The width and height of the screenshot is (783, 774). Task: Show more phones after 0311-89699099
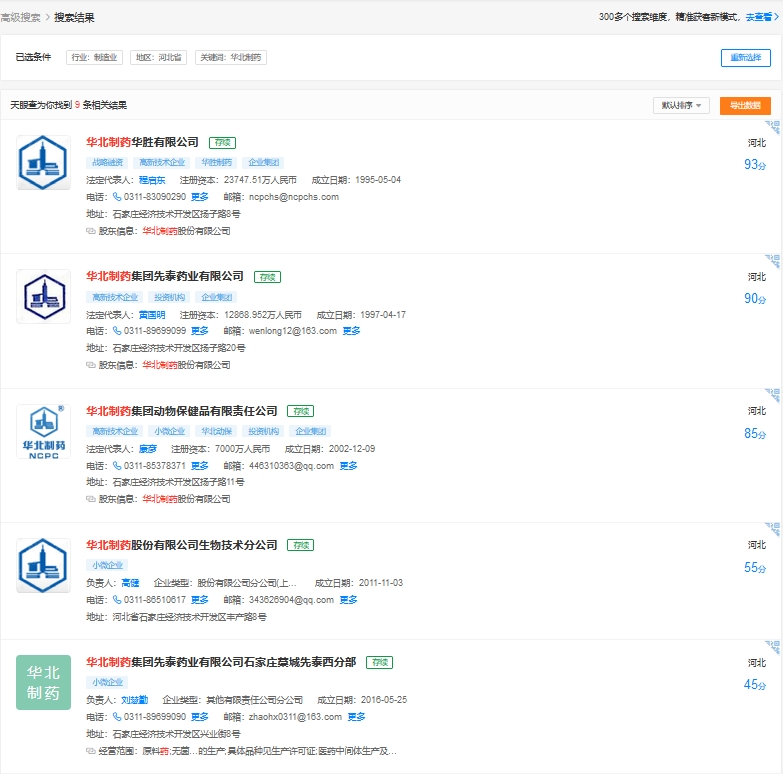pyautogui.click(x=200, y=331)
